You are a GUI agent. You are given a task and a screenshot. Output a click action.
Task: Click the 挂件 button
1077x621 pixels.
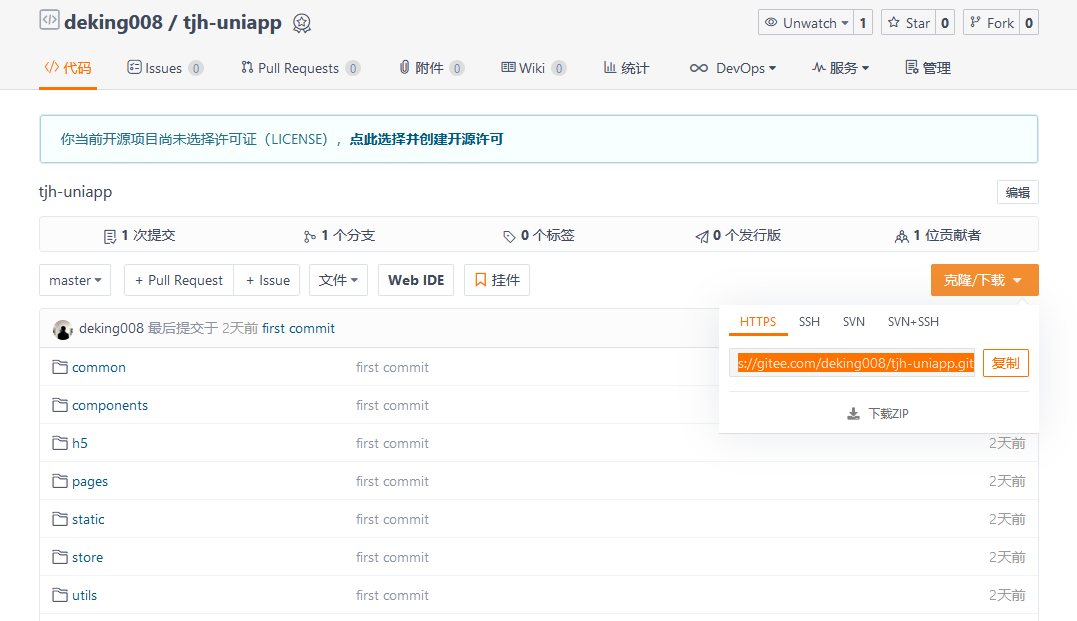tap(497, 280)
